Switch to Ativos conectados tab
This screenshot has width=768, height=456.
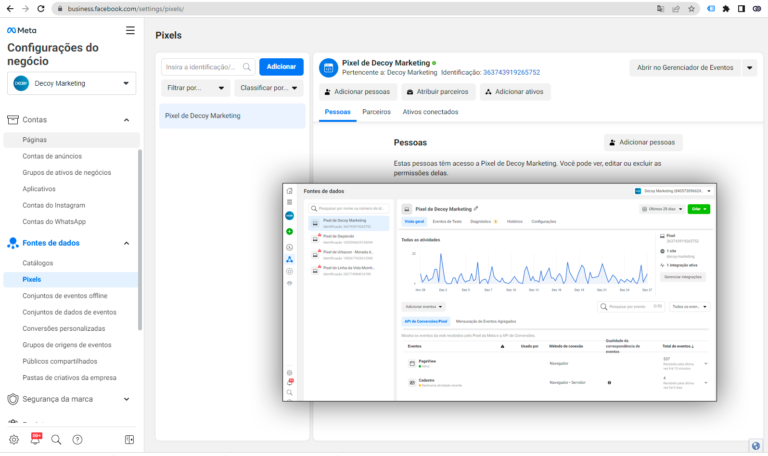430,112
